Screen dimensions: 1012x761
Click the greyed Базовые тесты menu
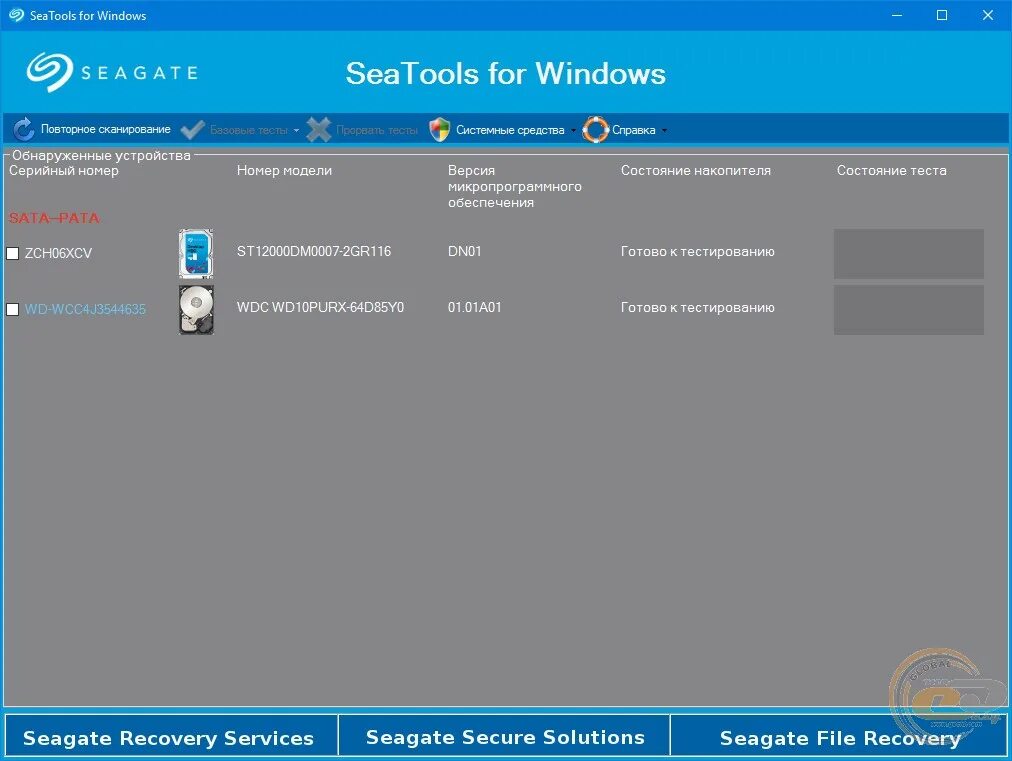tap(248, 130)
